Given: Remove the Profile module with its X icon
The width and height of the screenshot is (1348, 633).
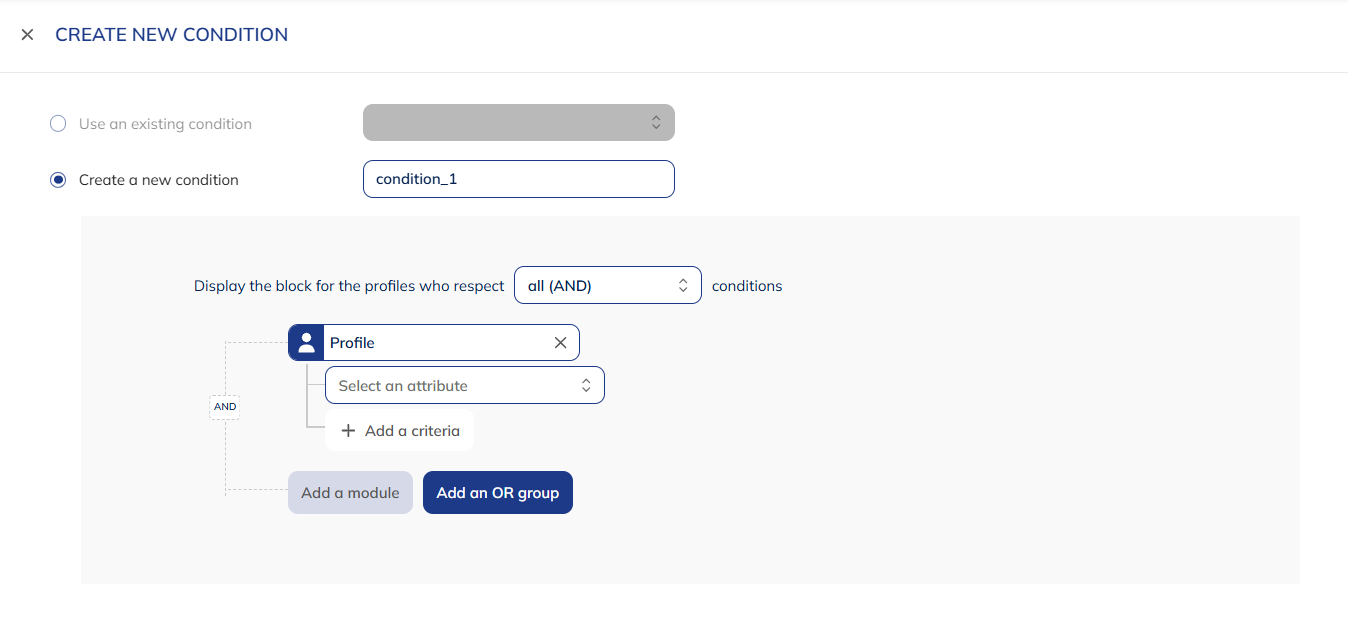Looking at the screenshot, I should click(x=560, y=342).
